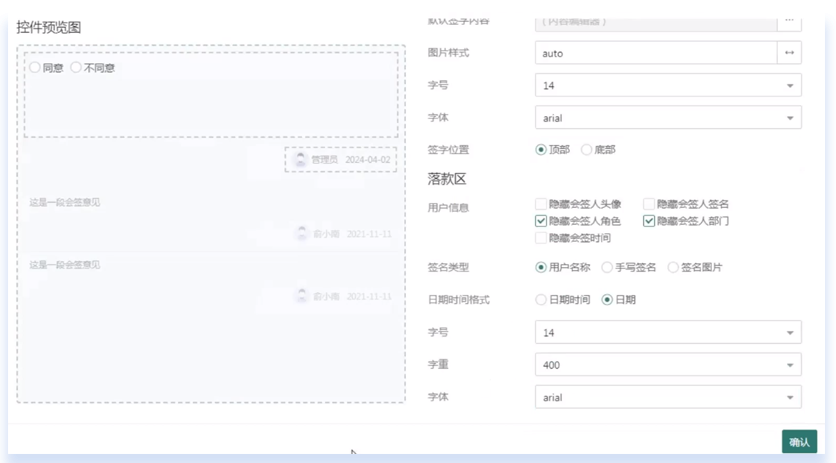Open the bottom 字体 dropdown showing arial
The width and height of the screenshot is (836, 463).
click(x=668, y=397)
